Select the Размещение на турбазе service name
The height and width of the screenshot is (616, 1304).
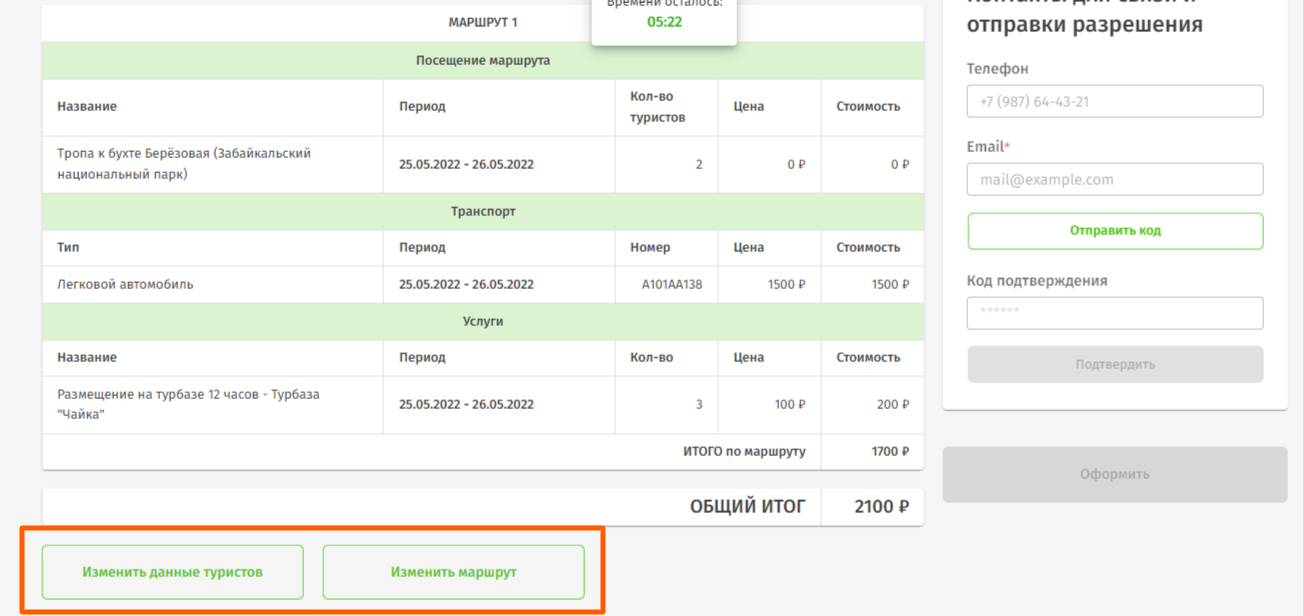pyautogui.click(x=188, y=405)
